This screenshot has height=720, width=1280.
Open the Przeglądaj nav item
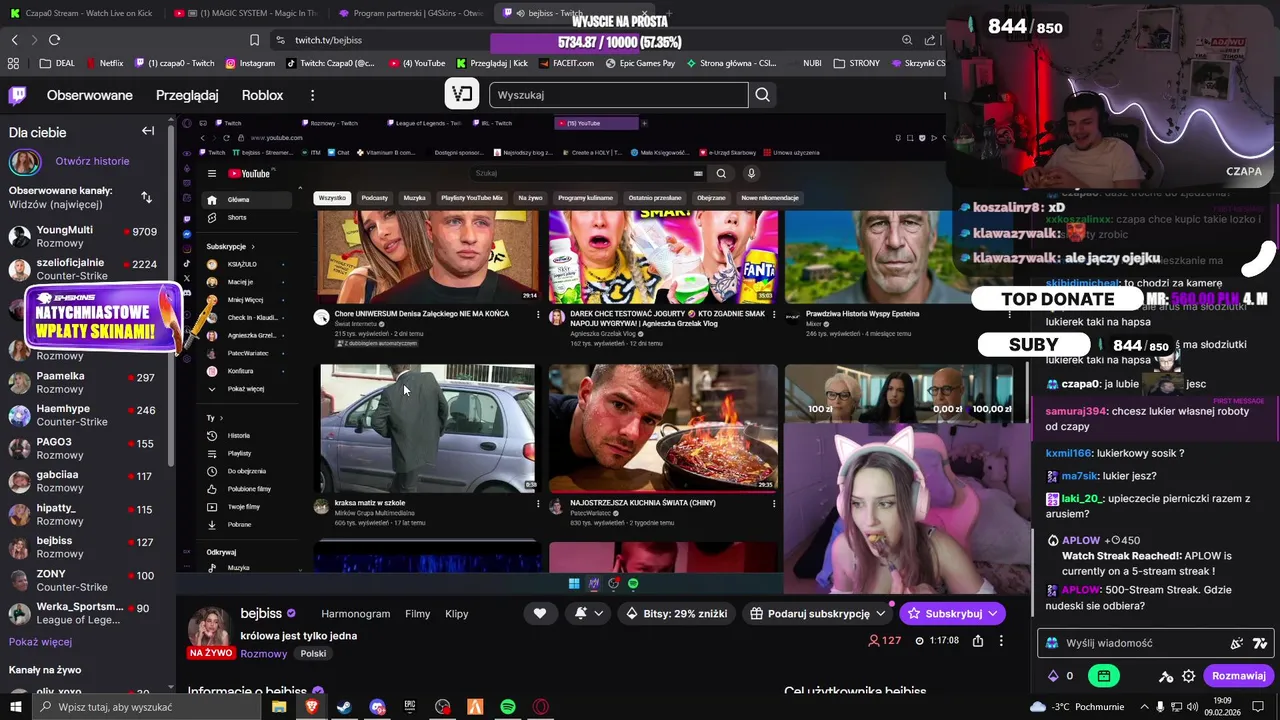(x=187, y=95)
